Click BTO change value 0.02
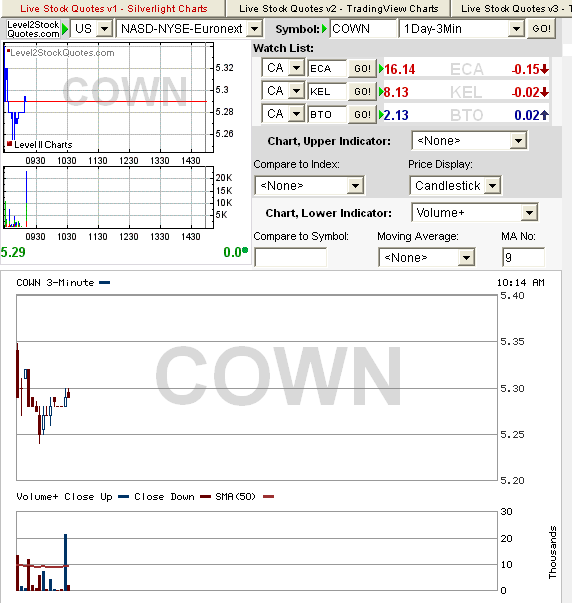572x603 pixels. [x=527, y=115]
